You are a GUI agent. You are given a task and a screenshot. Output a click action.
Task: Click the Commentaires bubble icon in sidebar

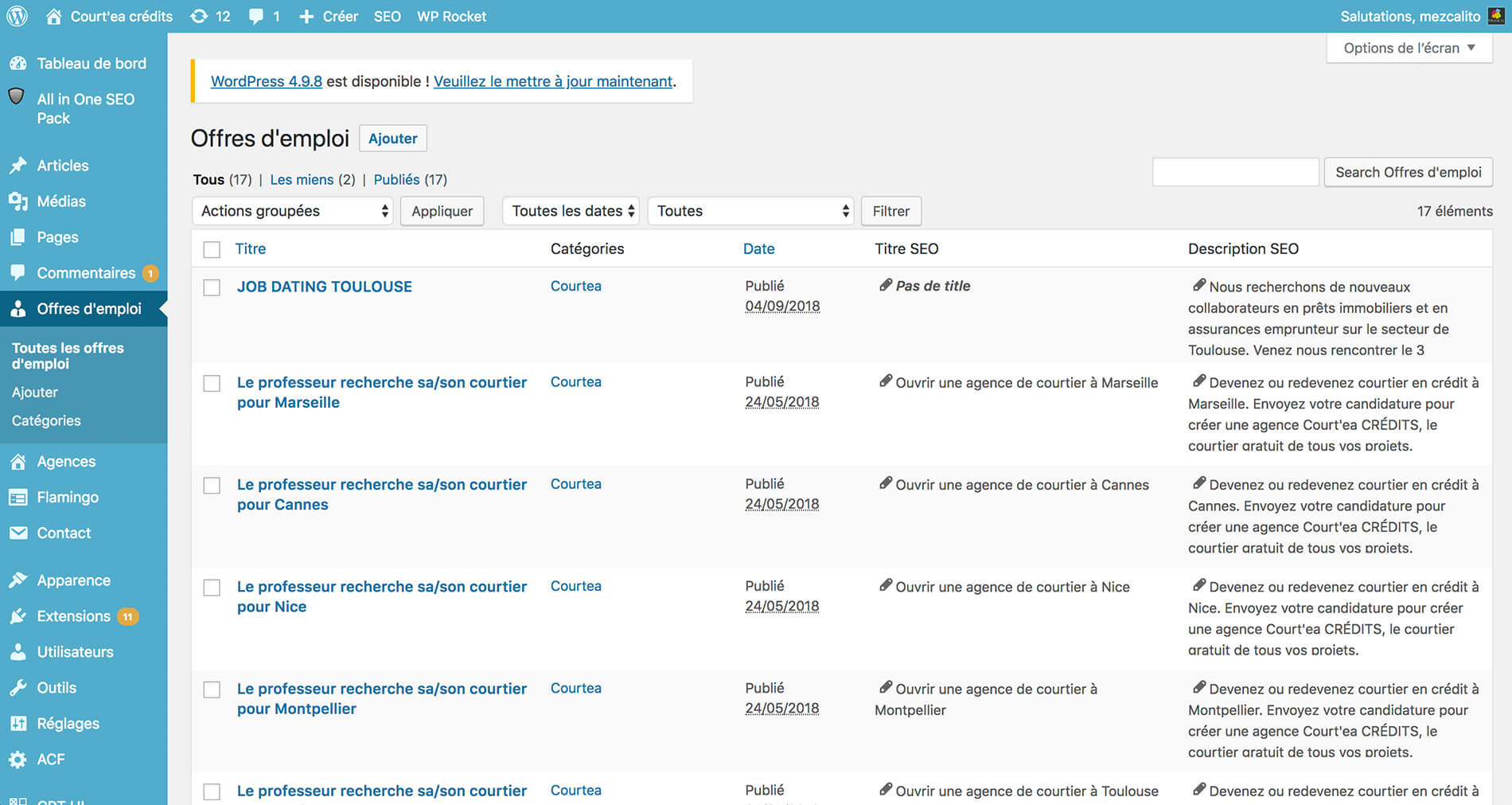pos(18,272)
